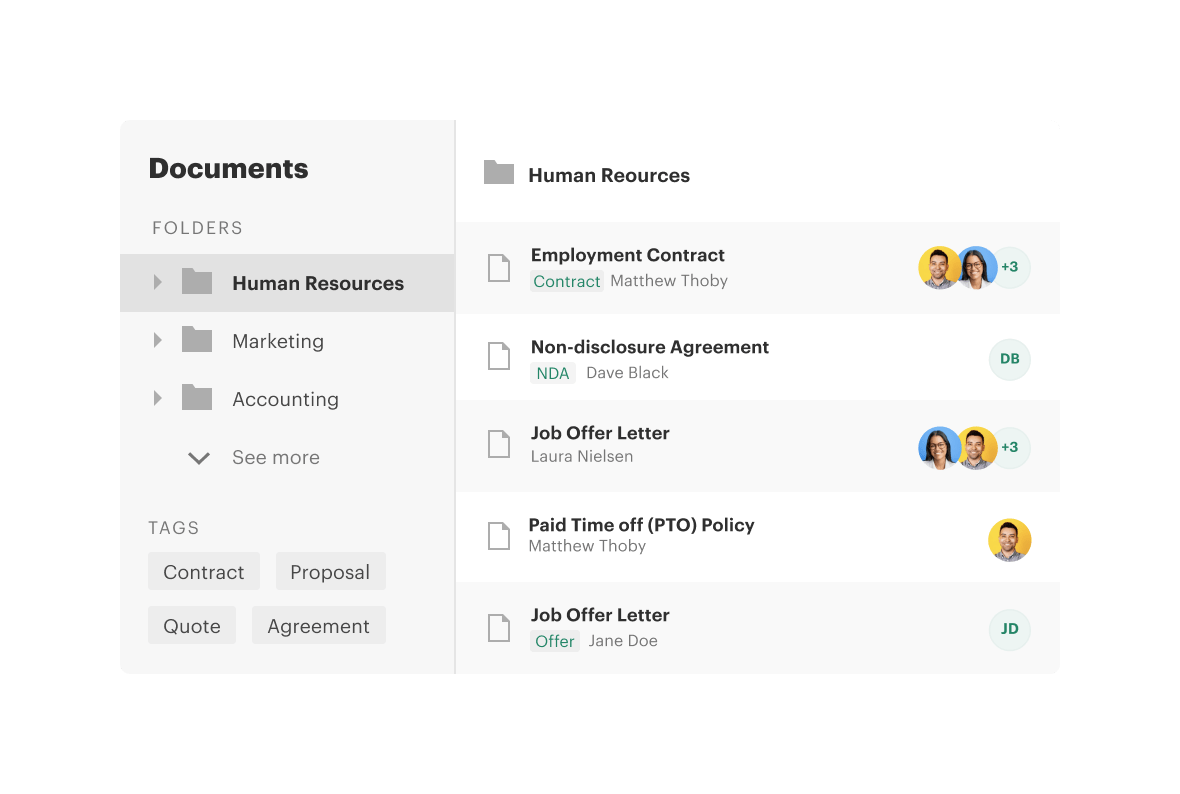Open the Human Reources folder icon in header
The height and width of the screenshot is (794, 1180).
pos(499,172)
